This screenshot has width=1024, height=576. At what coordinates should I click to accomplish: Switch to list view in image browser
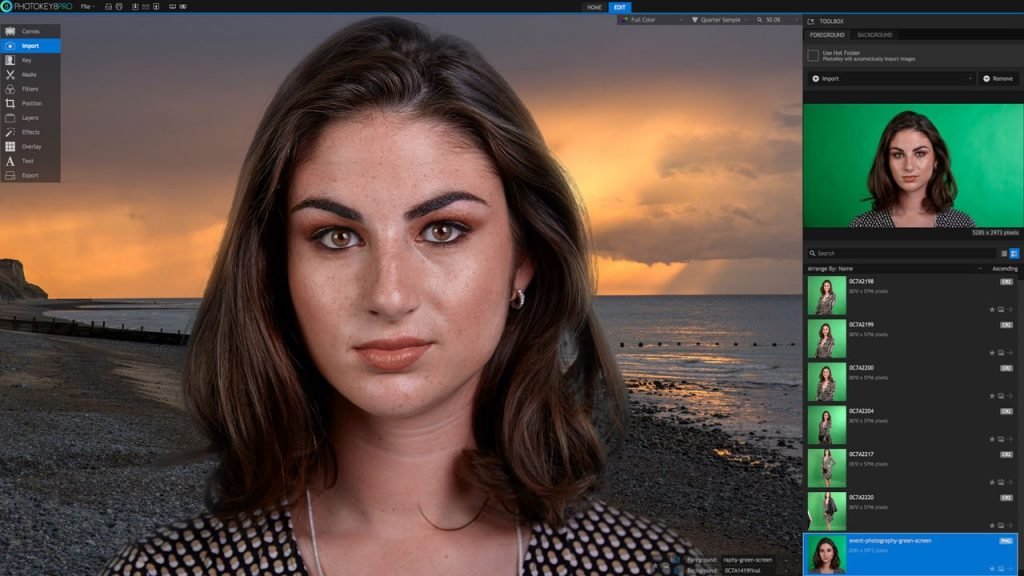(x=1004, y=253)
